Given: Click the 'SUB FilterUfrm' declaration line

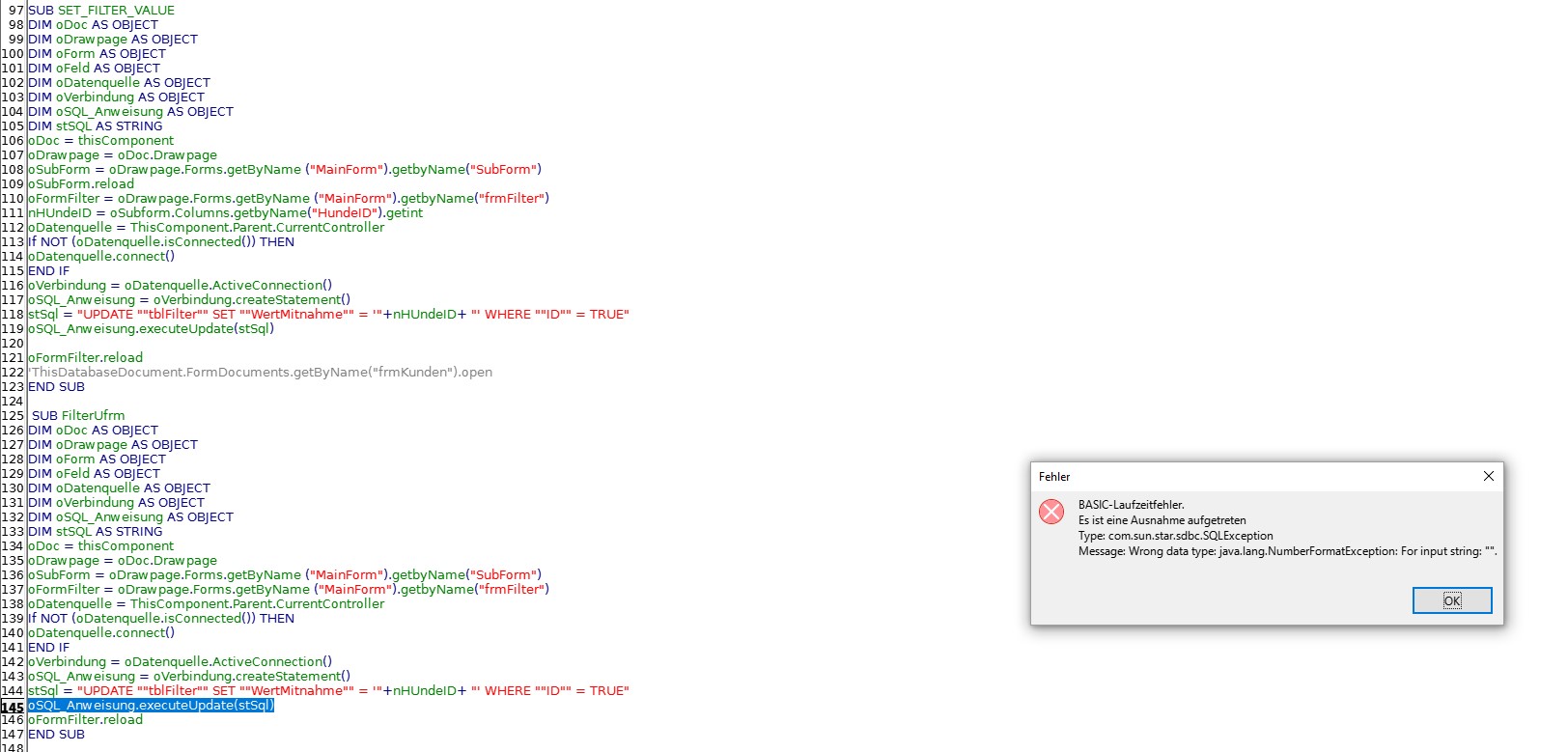Looking at the screenshot, I should 78,416.
